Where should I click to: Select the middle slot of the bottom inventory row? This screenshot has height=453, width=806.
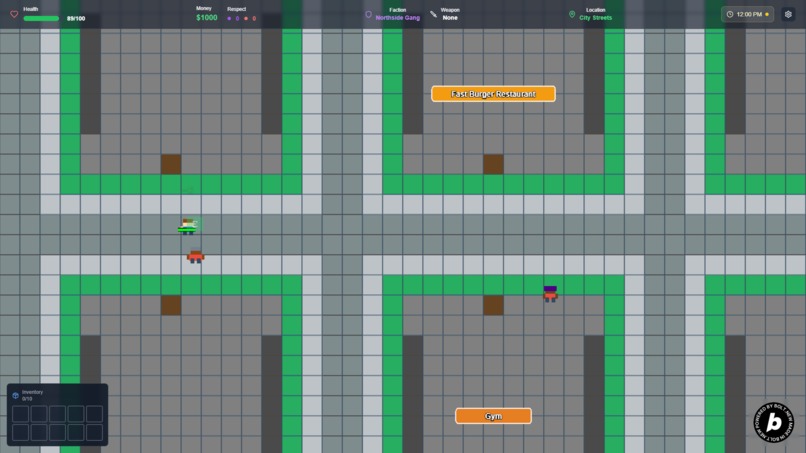pyautogui.click(x=58, y=432)
